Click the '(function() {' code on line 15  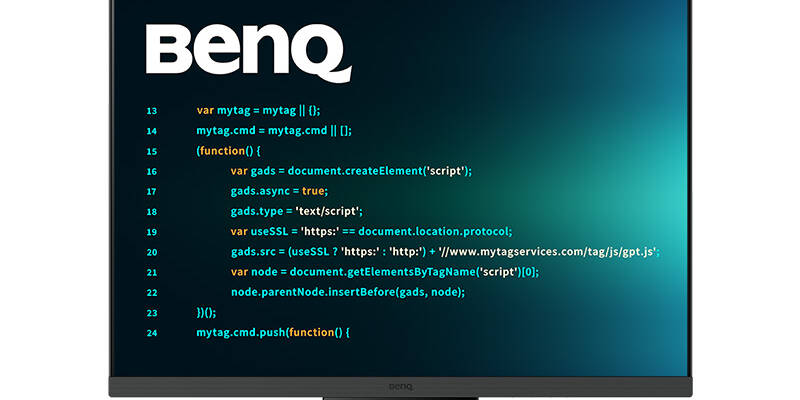229,151
